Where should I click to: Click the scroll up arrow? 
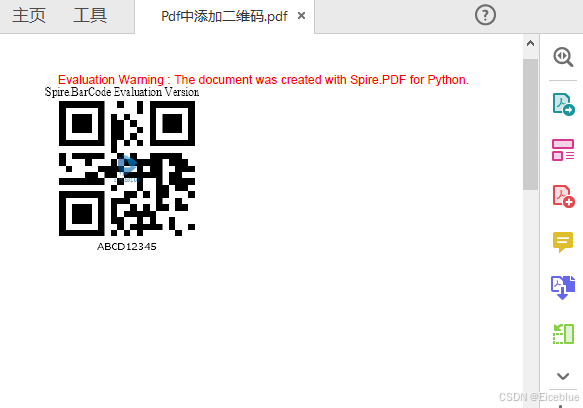pos(531,44)
